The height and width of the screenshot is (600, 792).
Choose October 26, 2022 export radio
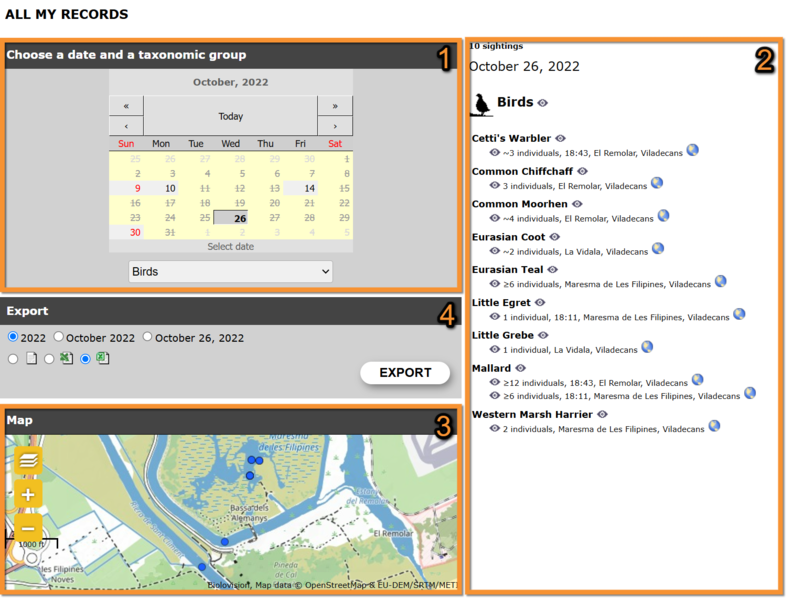tap(147, 337)
